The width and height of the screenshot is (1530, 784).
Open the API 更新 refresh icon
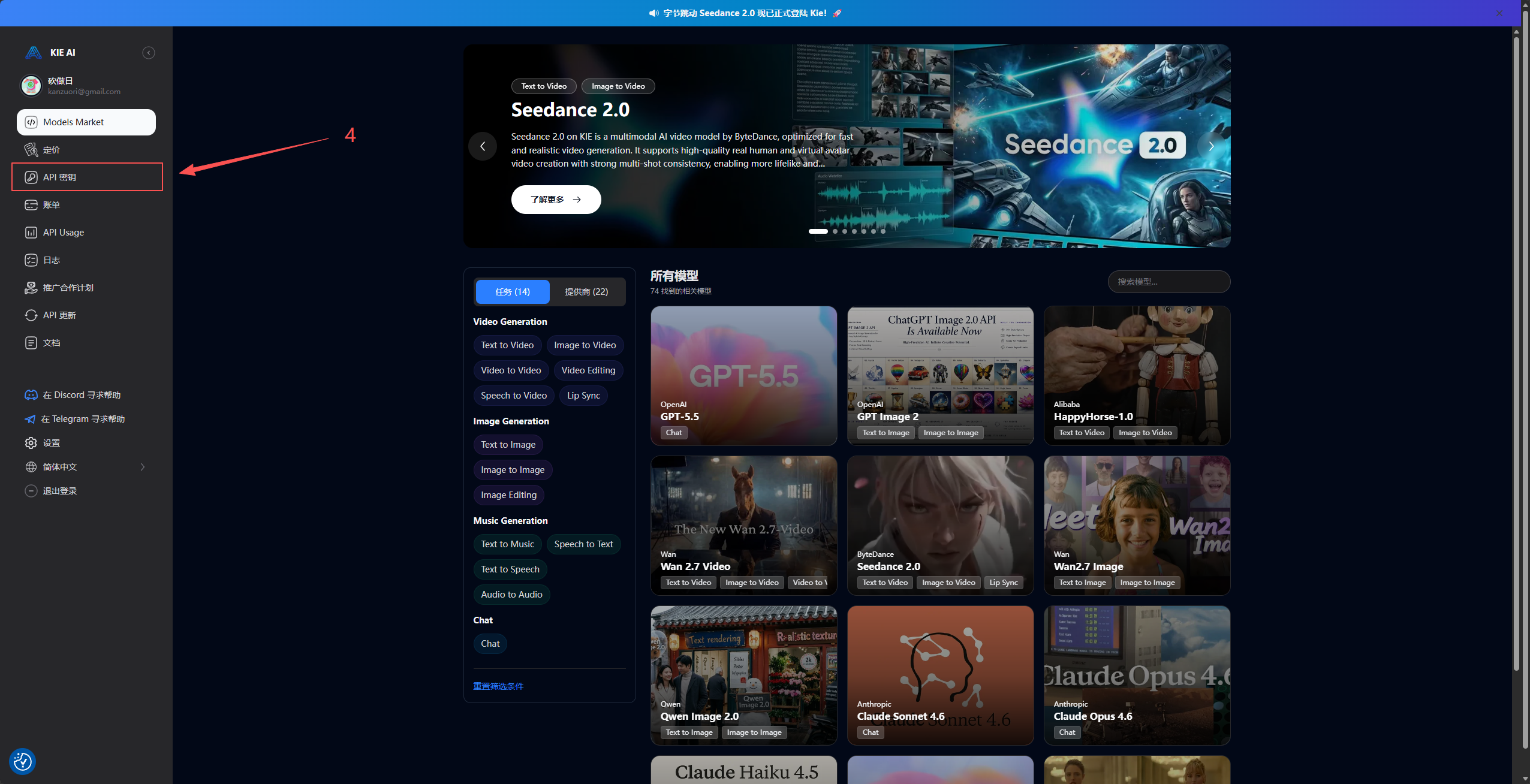pos(31,315)
